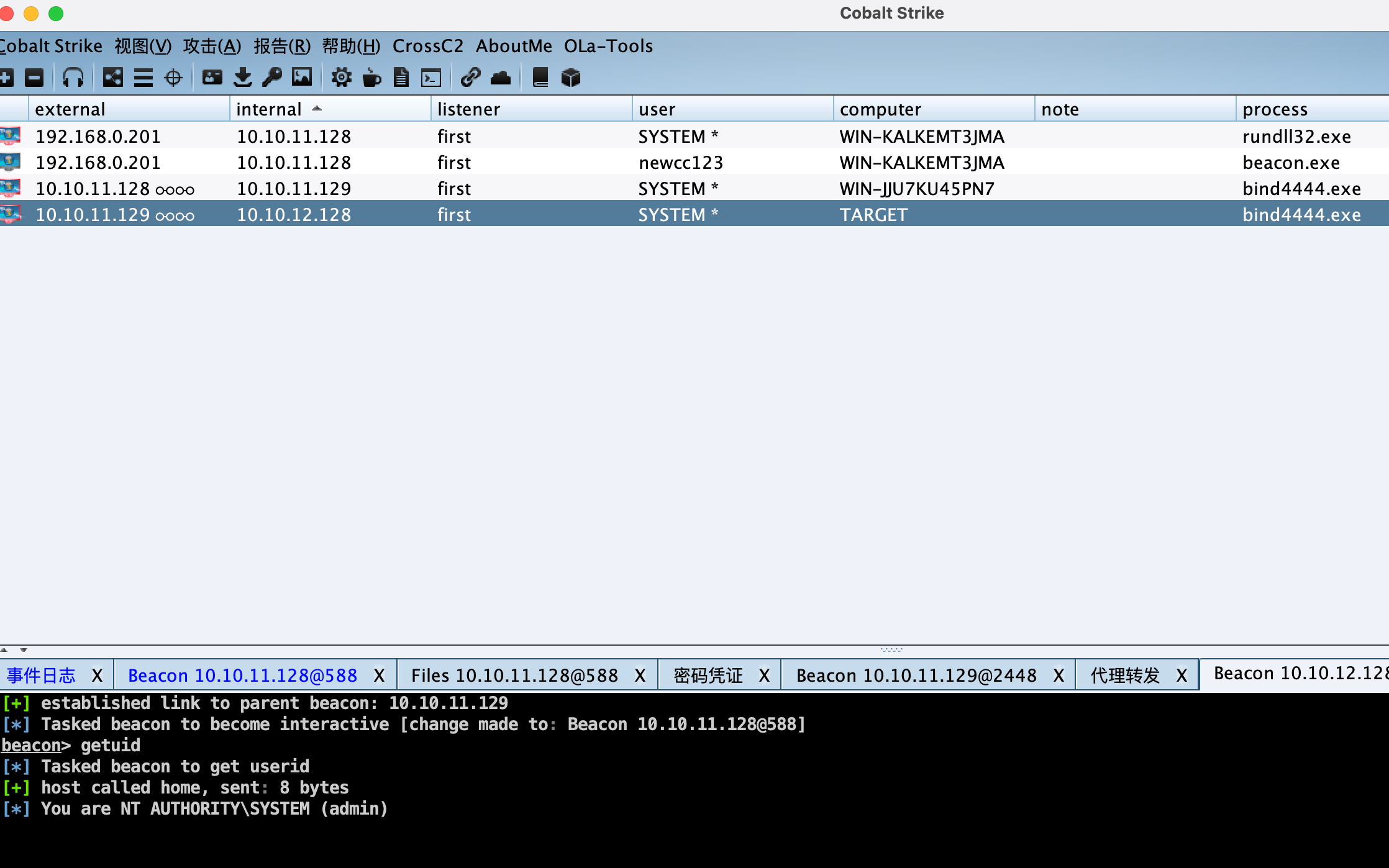The width and height of the screenshot is (1389, 868).
Task: Open the screenshots picture icon
Action: click(x=302, y=78)
